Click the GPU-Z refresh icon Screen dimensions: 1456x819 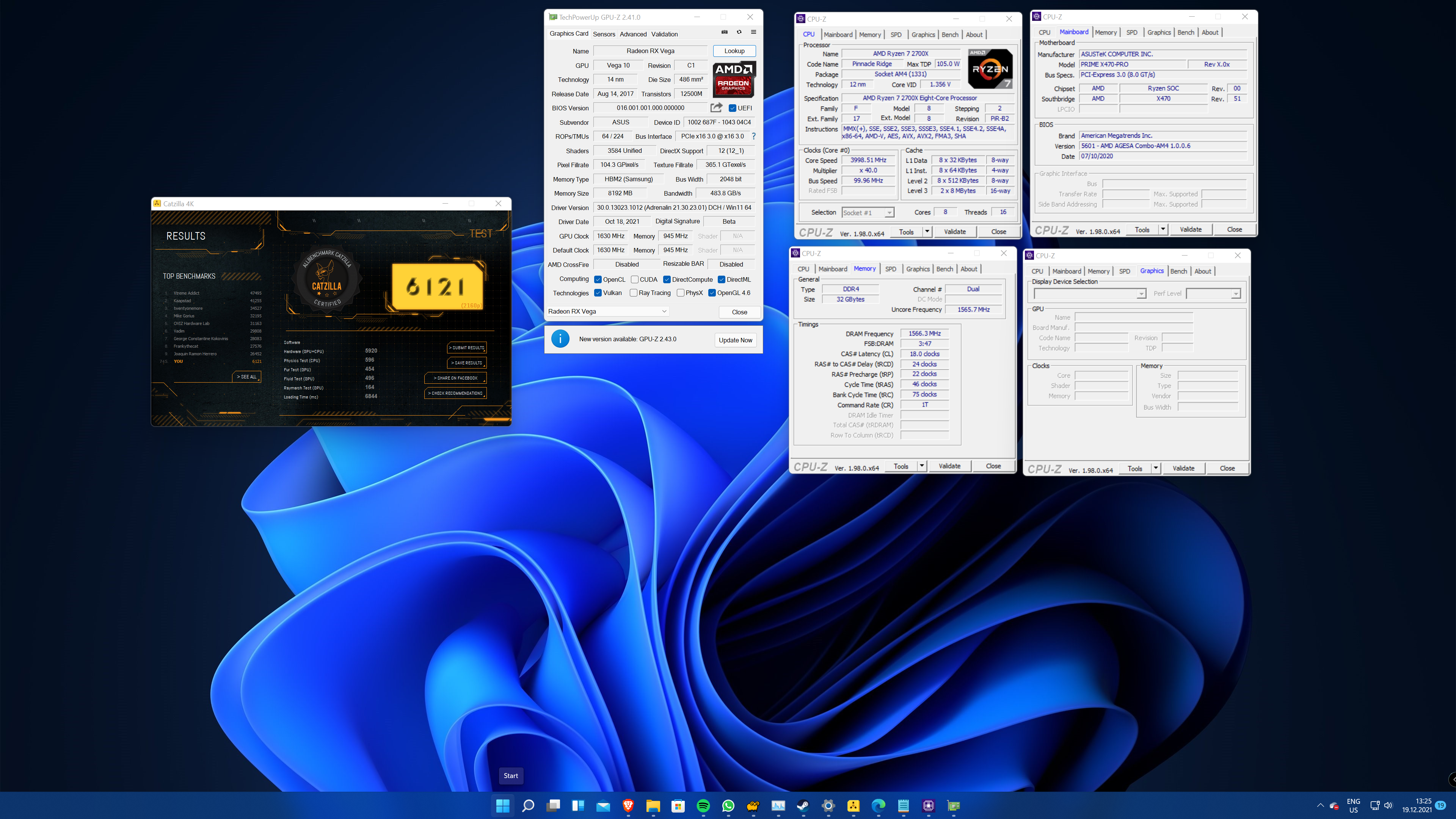[x=739, y=32]
